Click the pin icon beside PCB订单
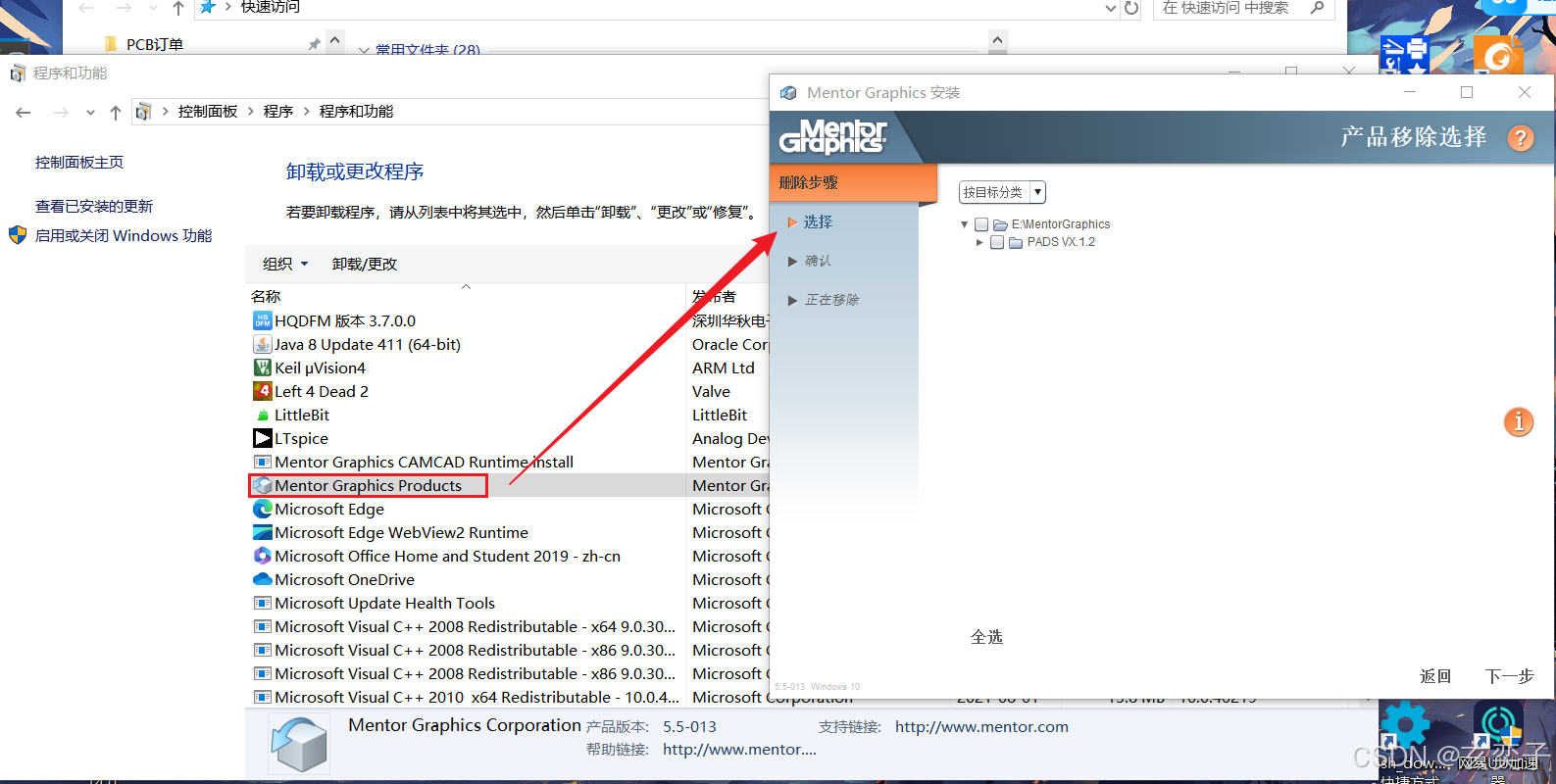 point(314,44)
